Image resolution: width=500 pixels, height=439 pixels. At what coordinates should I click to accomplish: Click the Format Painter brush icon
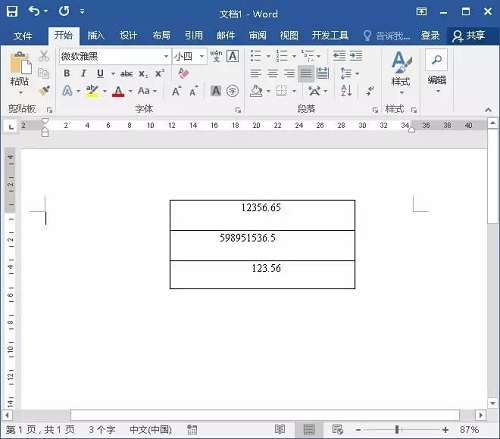point(44,90)
